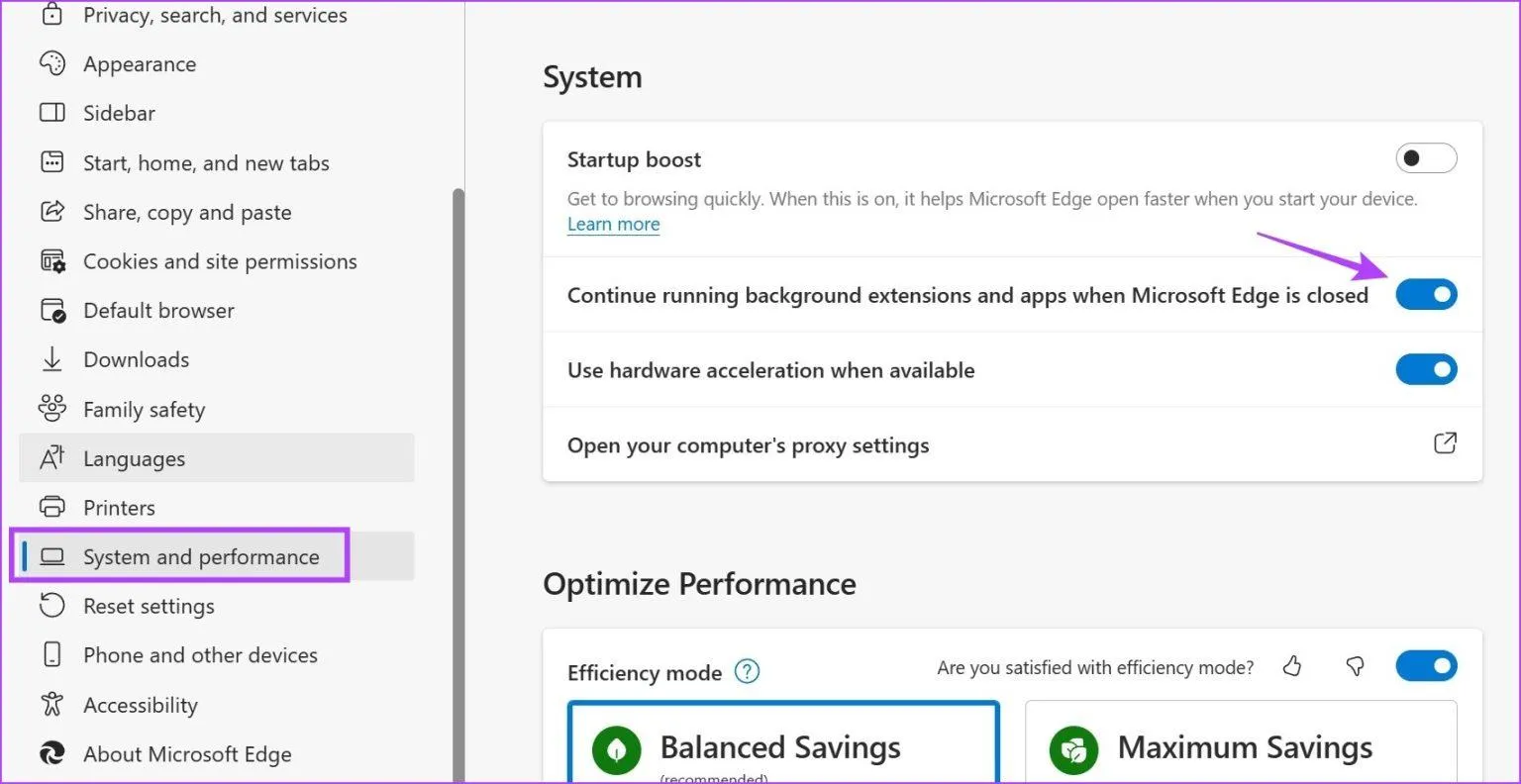Switch off the Efficiency mode toggle
This screenshot has height=784, width=1521.
(x=1426, y=666)
